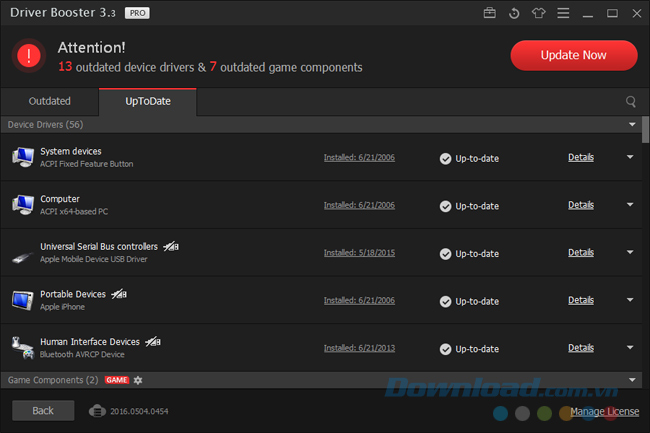Click the Game Components (2) header label

click(53, 380)
